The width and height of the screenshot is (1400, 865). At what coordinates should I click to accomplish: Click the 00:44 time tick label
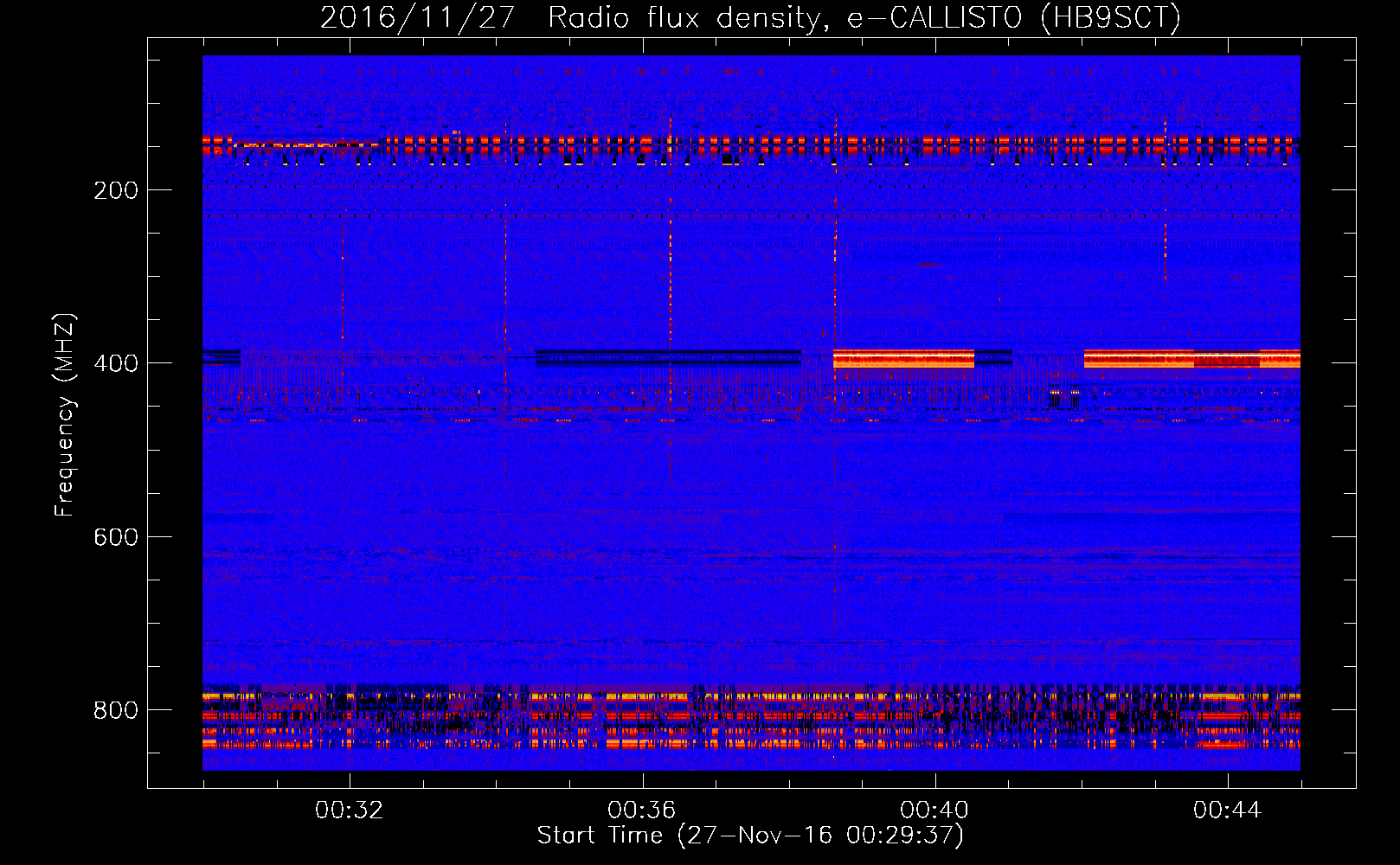(x=1227, y=811)
